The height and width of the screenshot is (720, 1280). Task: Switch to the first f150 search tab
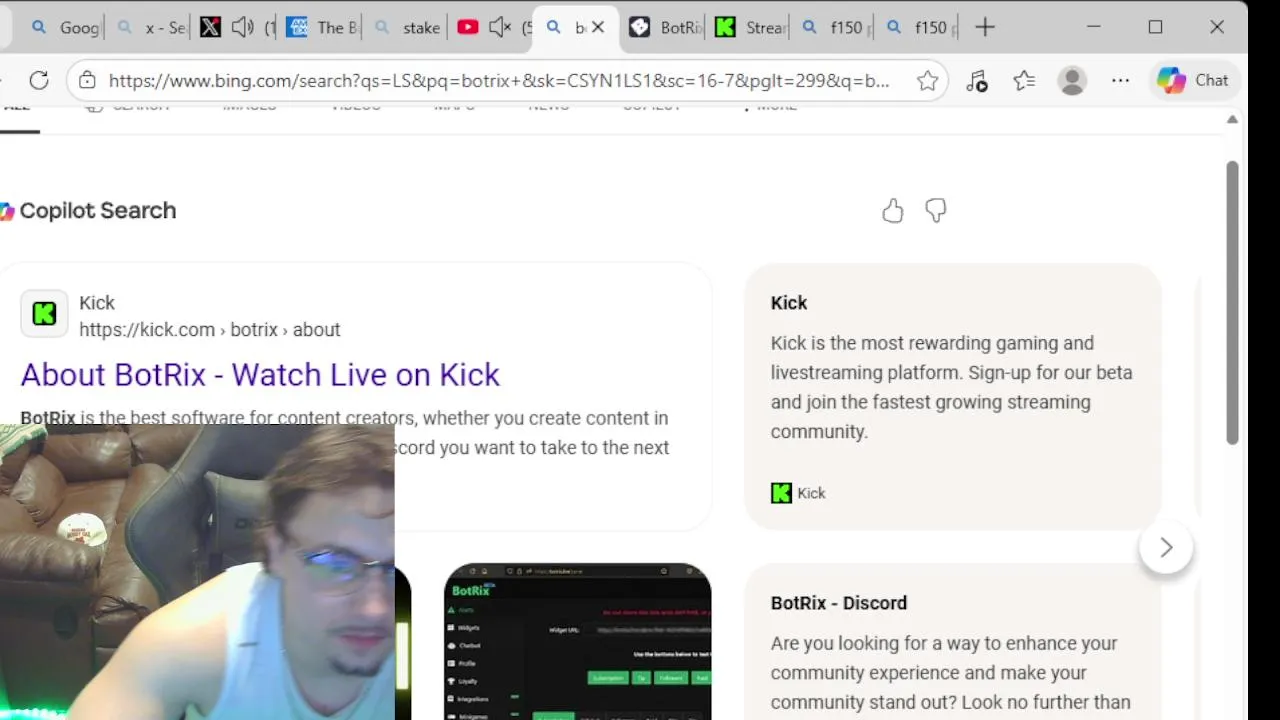coord(836,27)
